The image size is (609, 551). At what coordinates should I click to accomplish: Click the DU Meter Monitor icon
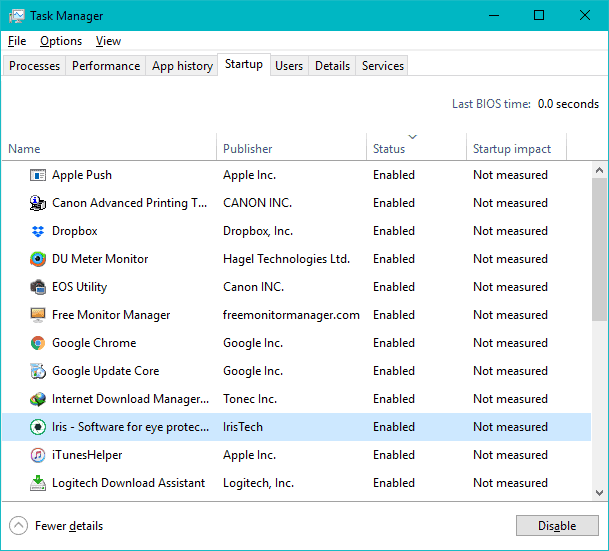[x=38, y=259]
